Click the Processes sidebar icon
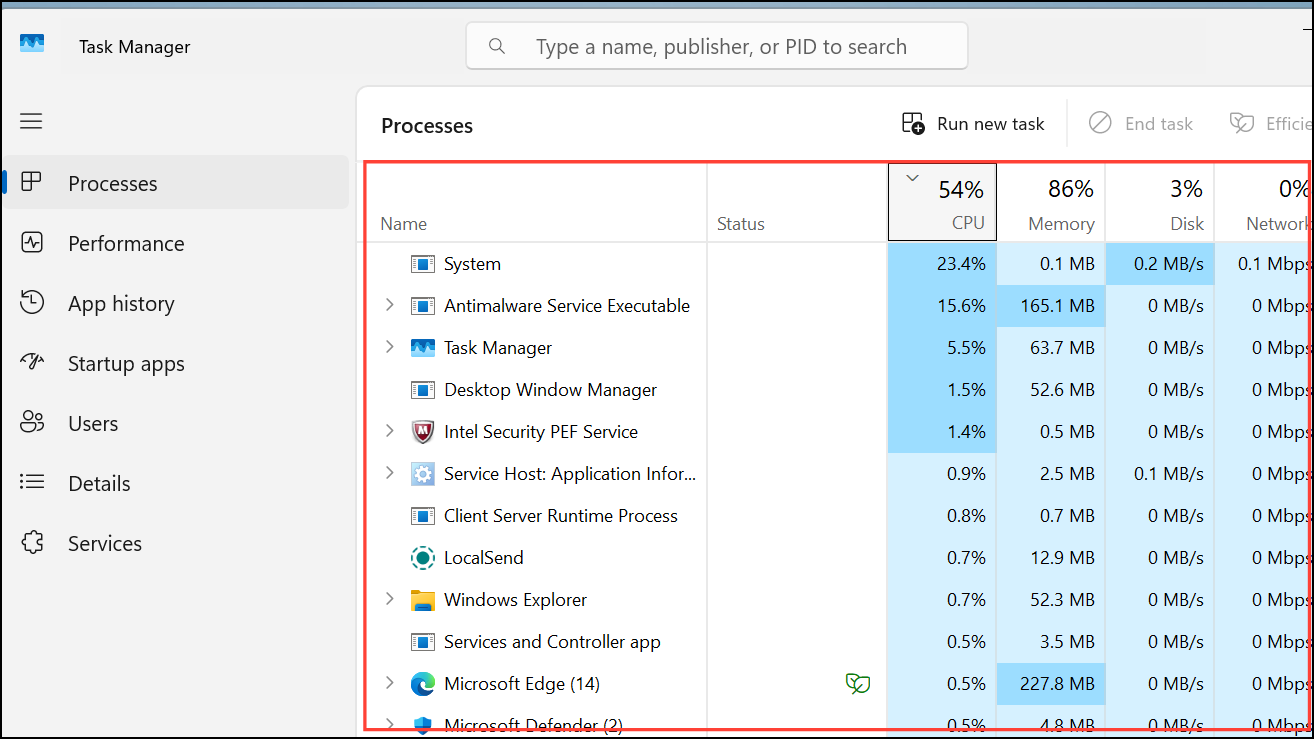Screen dimensions: 1314x739 pos(31,182)
